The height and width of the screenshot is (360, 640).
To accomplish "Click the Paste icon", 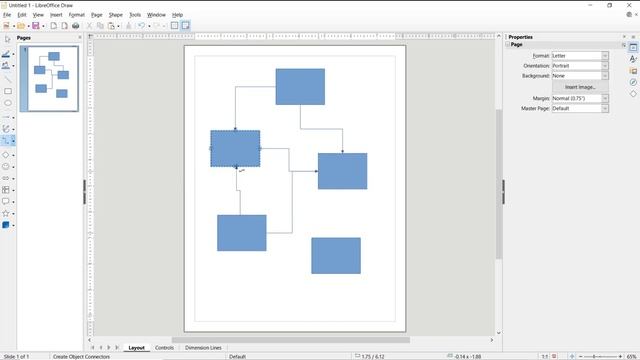I will (111, 26).
